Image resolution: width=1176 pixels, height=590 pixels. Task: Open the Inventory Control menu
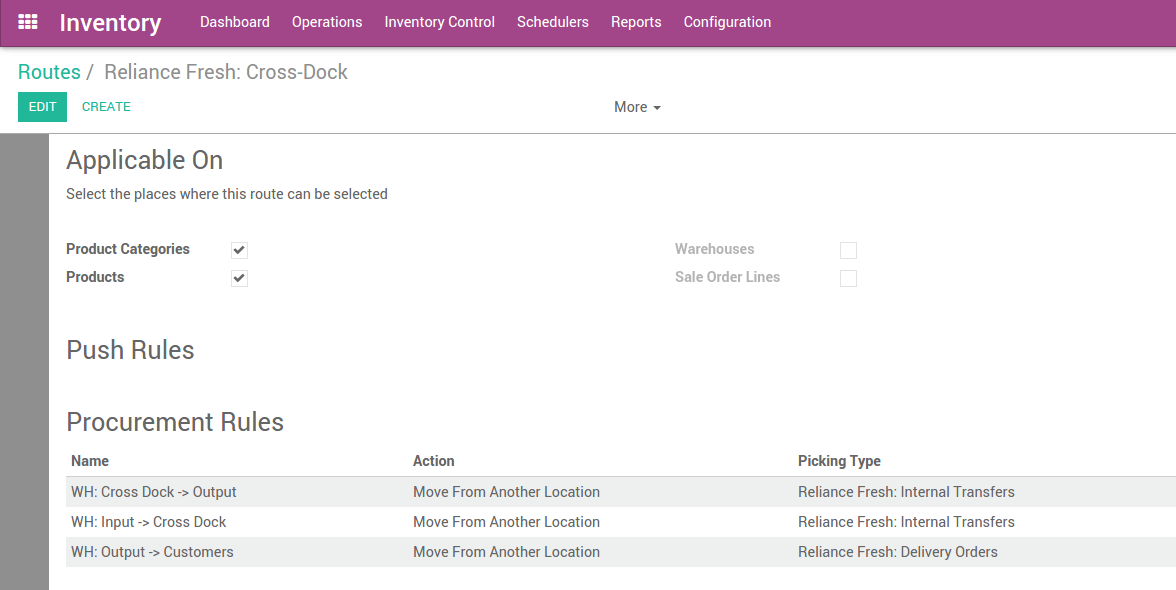pyautogui.click(x=439, y=21)
